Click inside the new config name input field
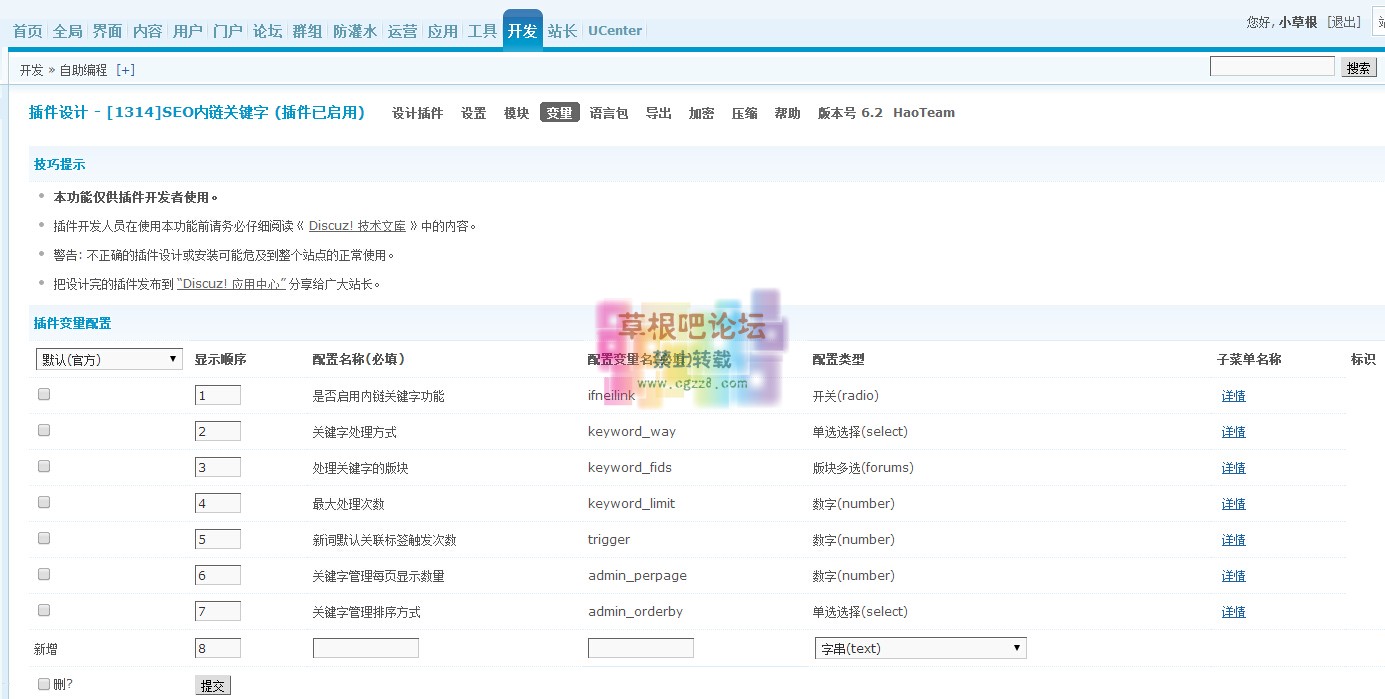 [365, 647]
